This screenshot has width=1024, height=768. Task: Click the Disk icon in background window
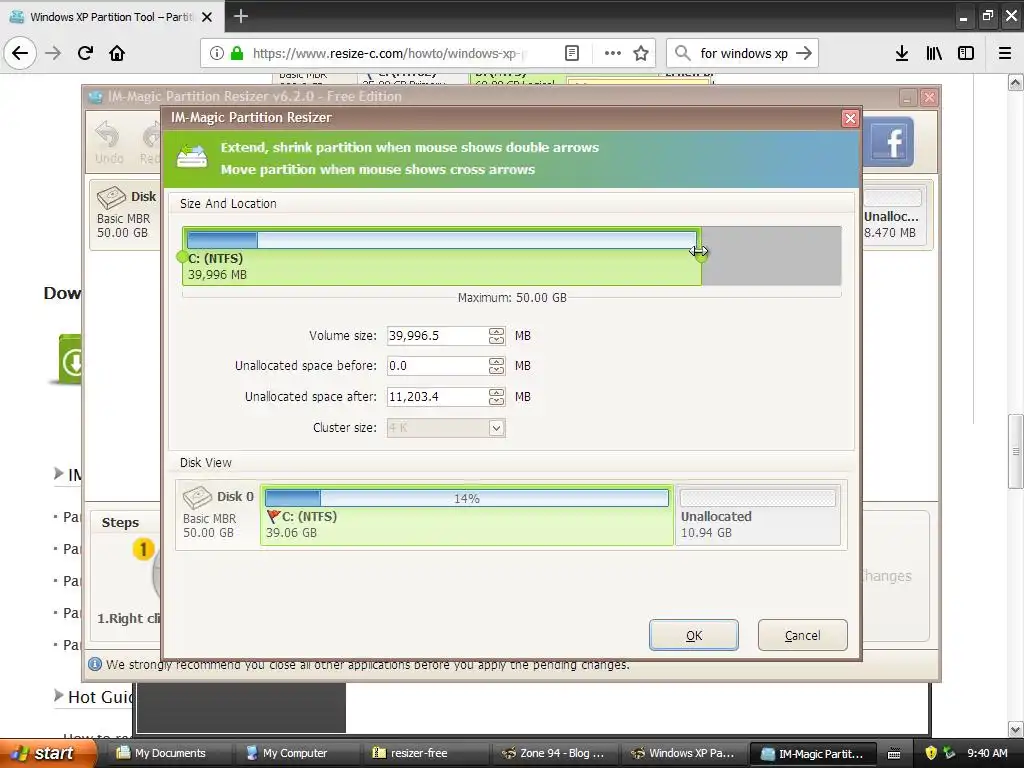(111, 197)
